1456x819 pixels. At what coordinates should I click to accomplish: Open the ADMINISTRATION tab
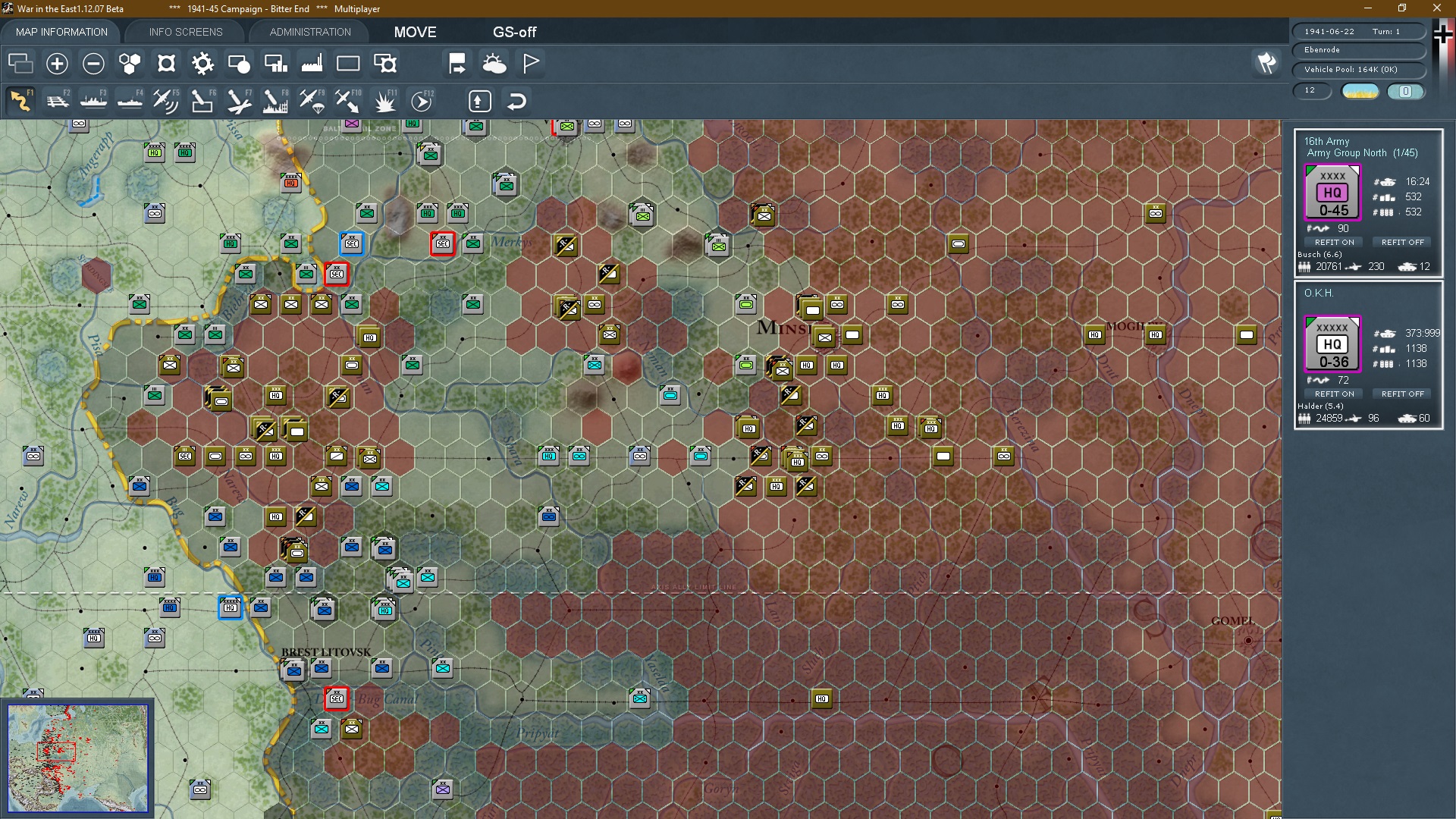310,32
